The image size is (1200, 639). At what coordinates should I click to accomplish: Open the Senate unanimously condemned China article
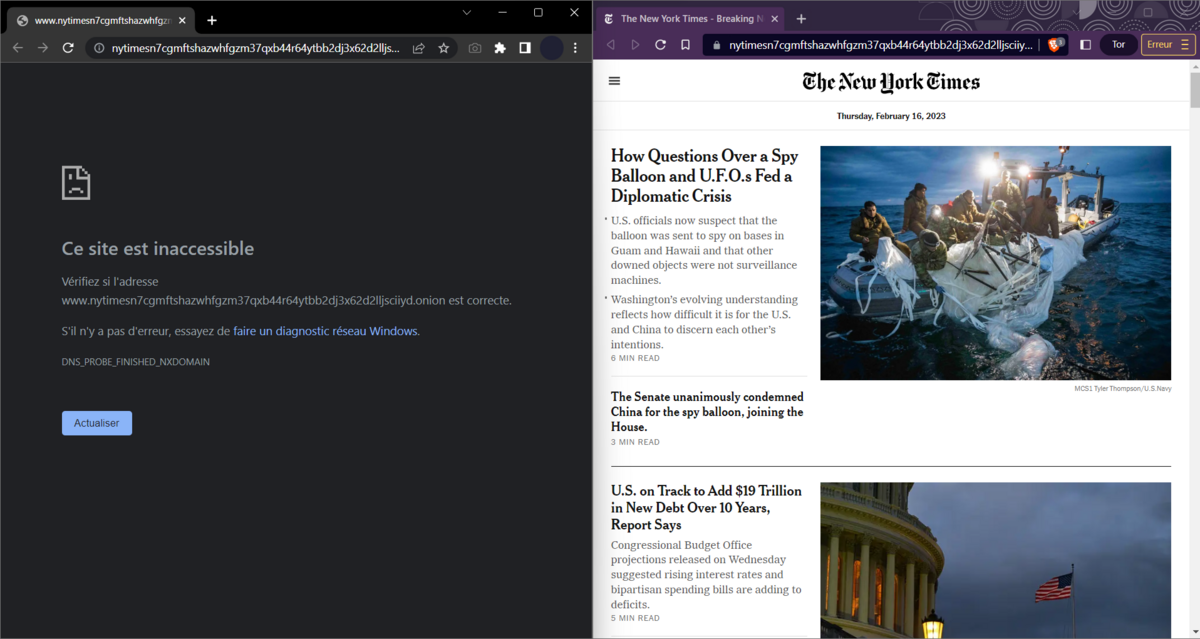(x=707, y=412)
